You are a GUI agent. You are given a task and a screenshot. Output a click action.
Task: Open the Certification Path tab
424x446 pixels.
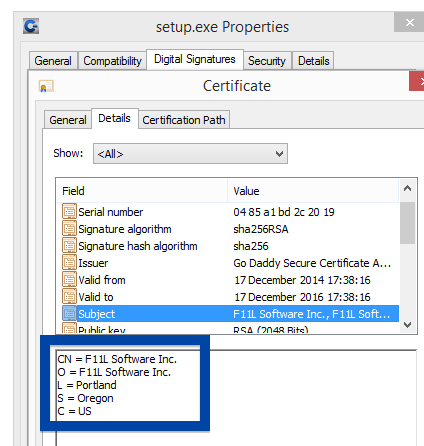[184, 120]
